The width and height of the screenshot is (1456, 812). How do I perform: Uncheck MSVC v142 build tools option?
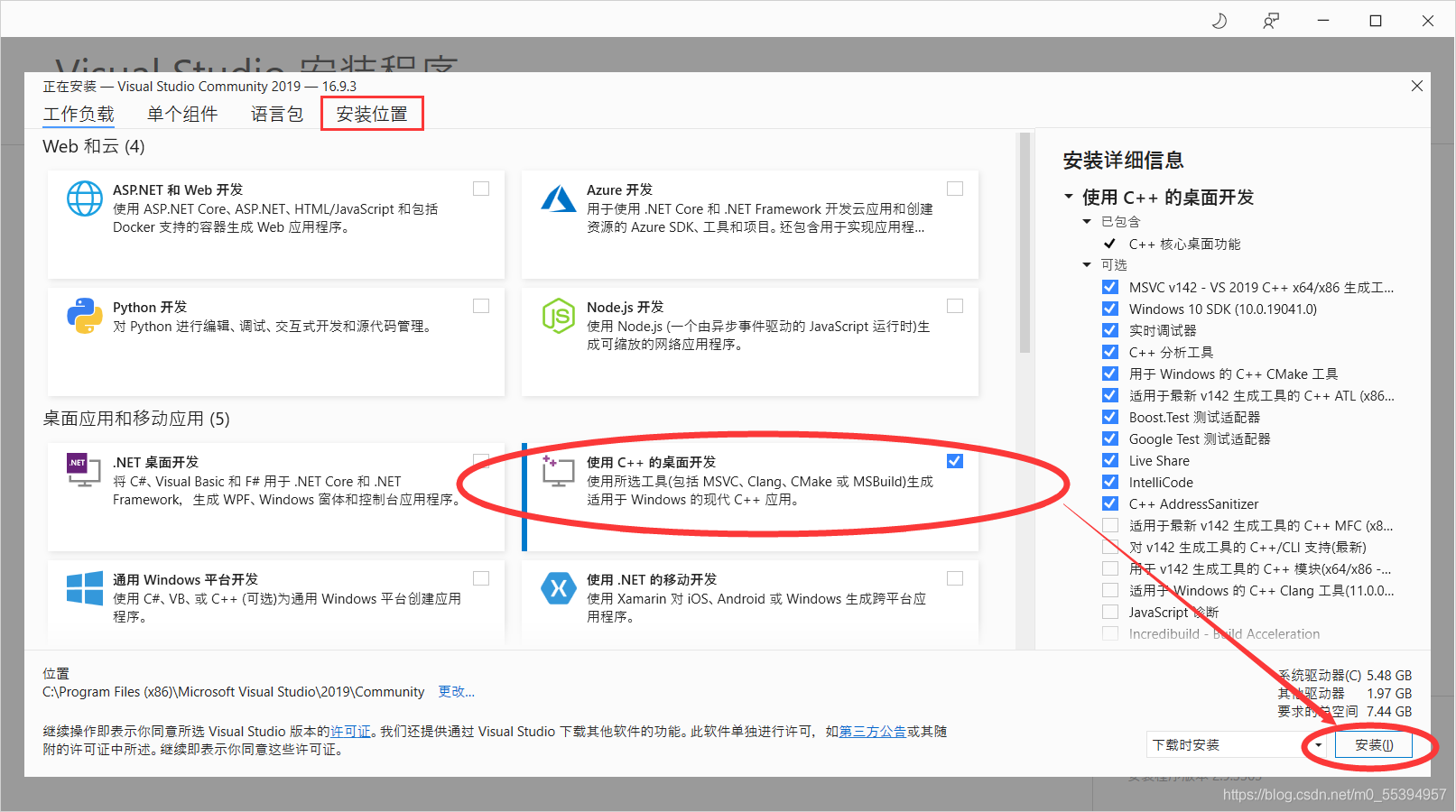point(1110,287)
